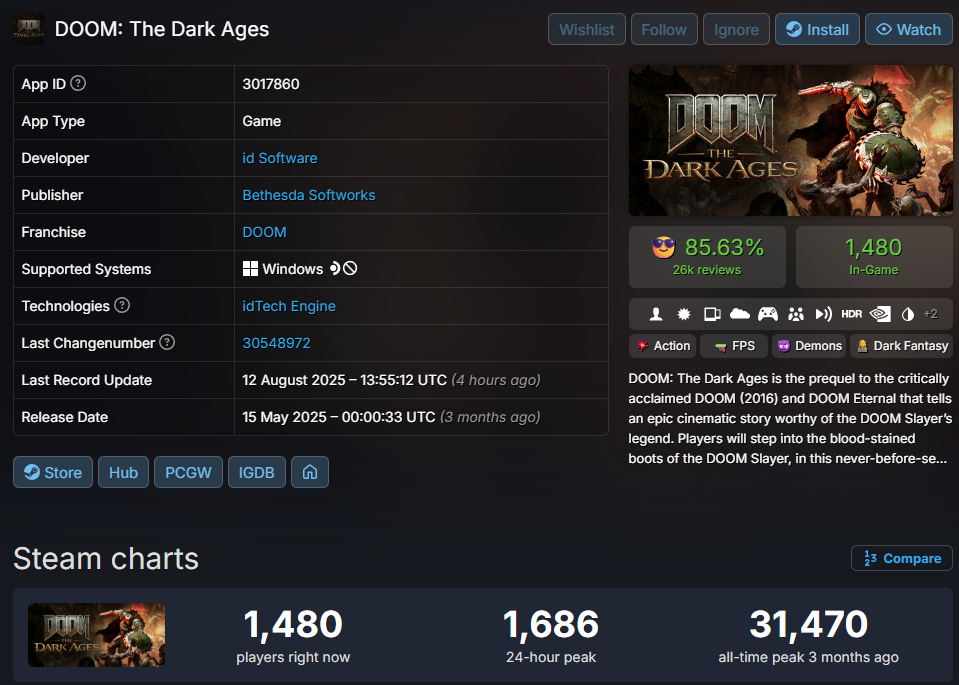959x685 pixels.
Task: Open the Technologies help question-mark icon
Action: (x=122, y=305)
